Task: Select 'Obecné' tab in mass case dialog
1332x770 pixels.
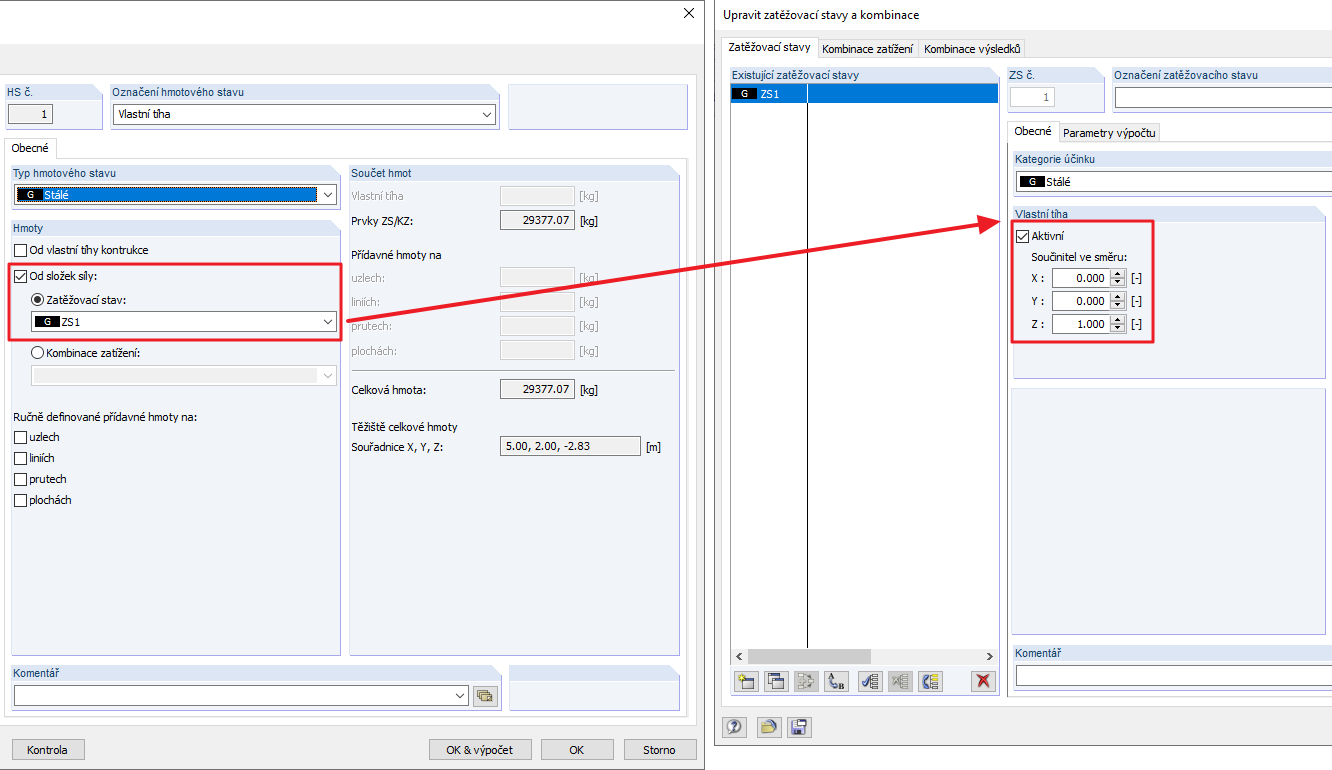Action: 30,148
